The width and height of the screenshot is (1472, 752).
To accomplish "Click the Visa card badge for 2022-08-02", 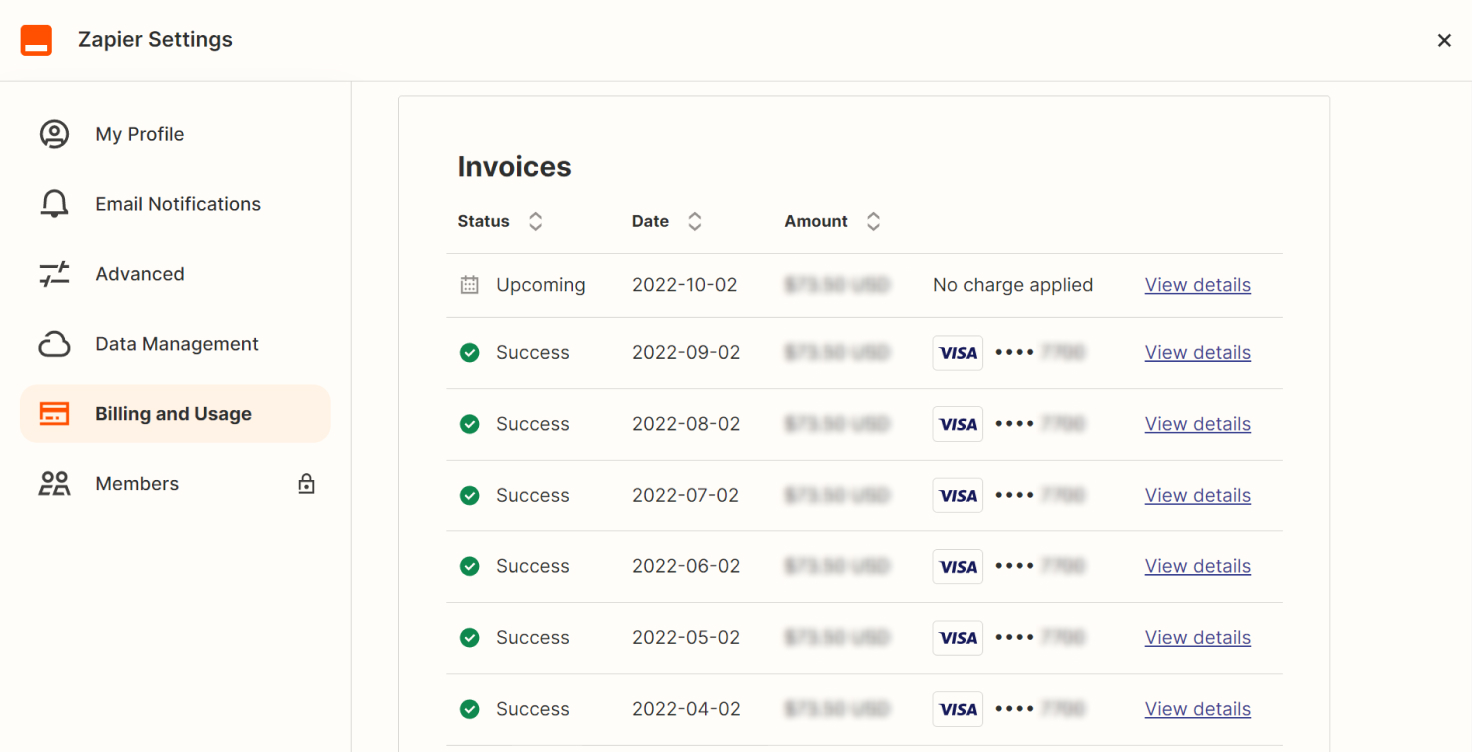I will click(x=958, y=424).
